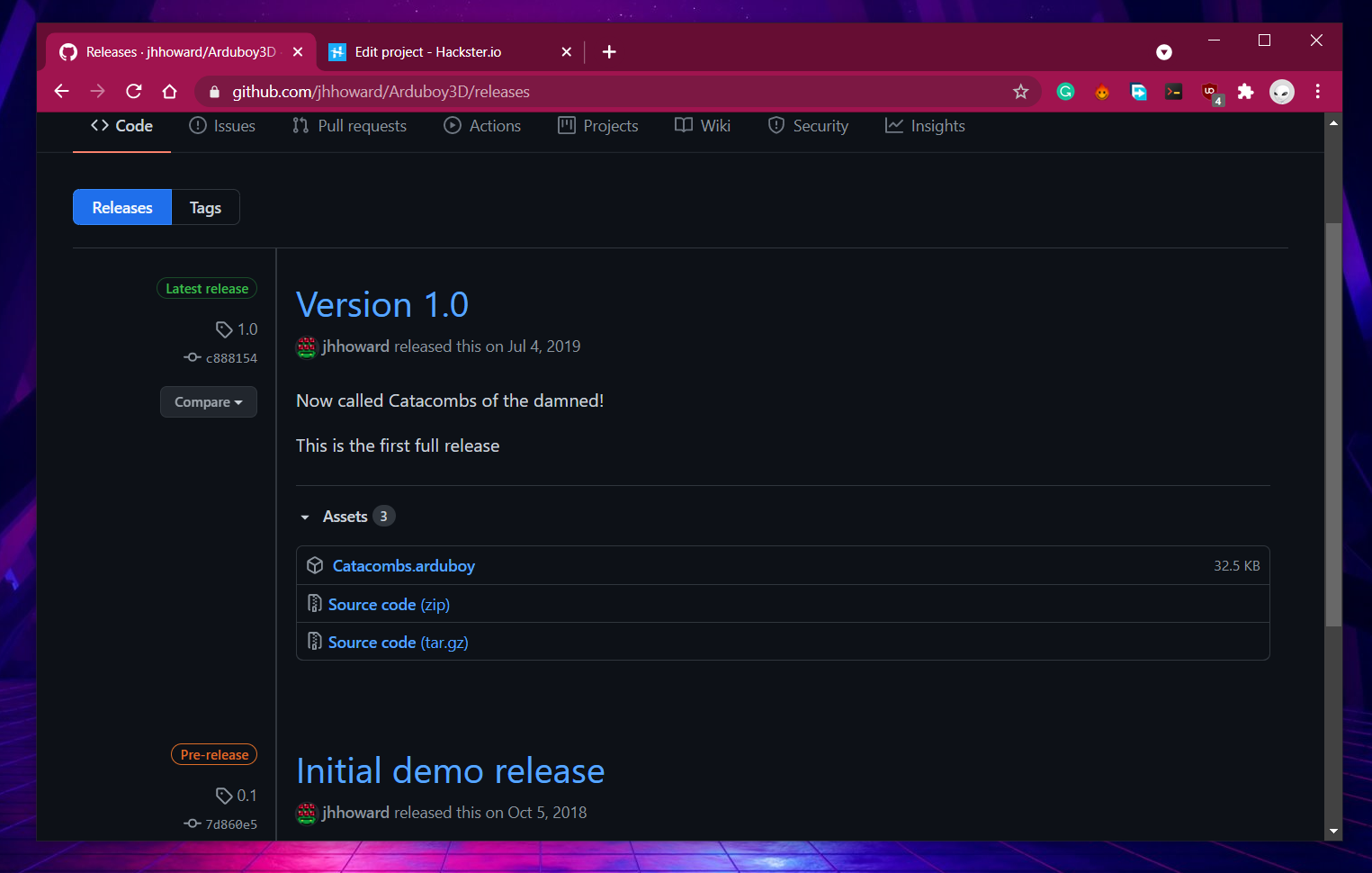Click the asset count badge 3
This screenshot has width=1372, height=873.
tap(384, 516)
